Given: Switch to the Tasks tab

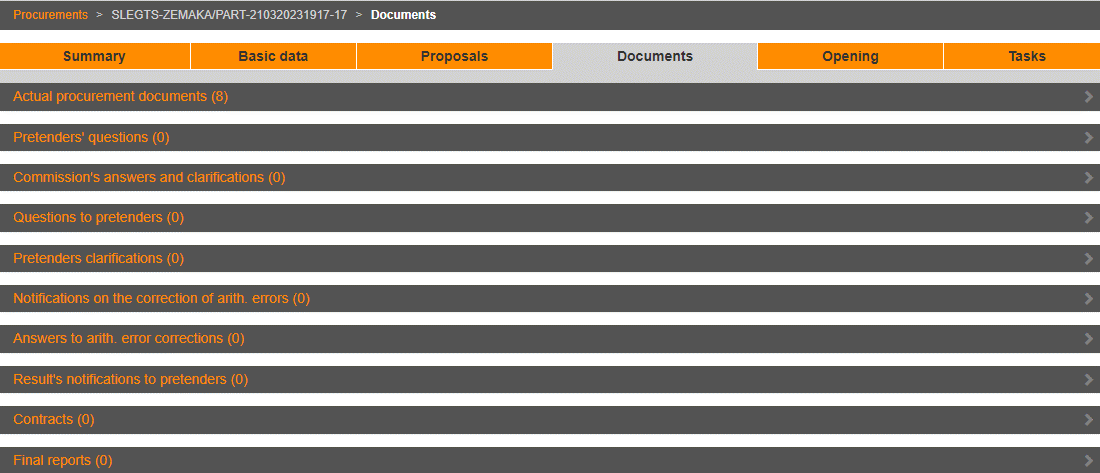Looking at the screenshot, I should (1027, 57).
